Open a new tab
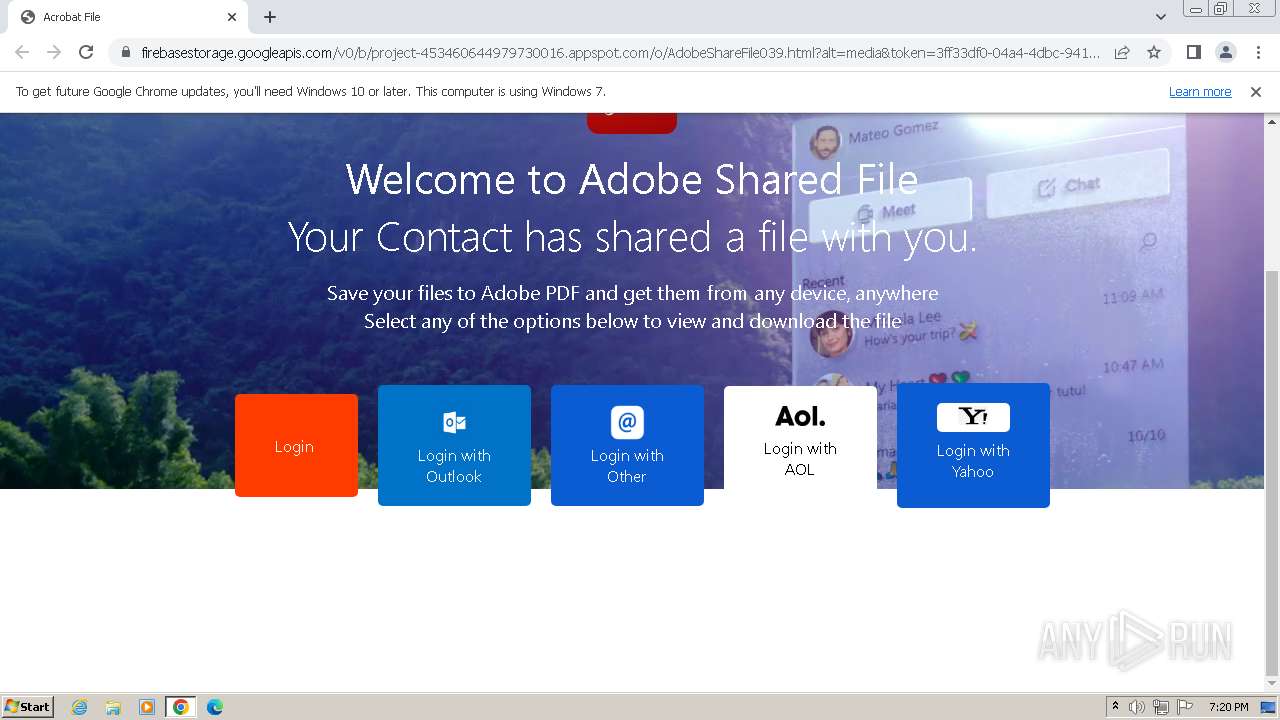Image resolution: width=1280 pixels, height=720 pixels. 270,17
